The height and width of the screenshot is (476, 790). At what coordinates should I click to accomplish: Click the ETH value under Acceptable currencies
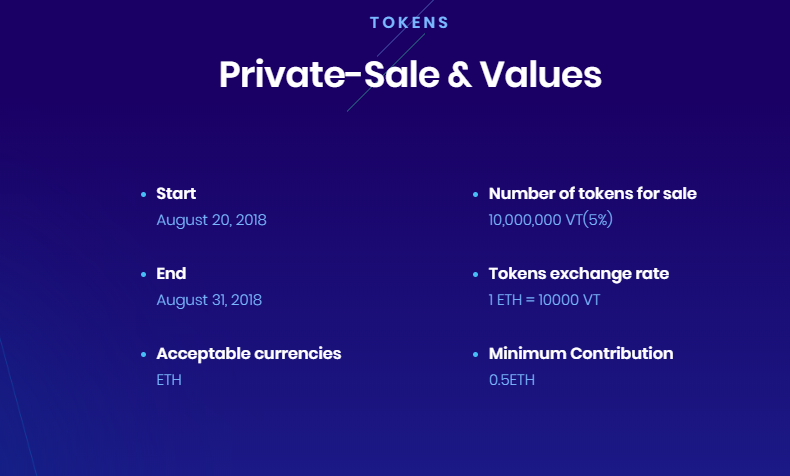point(169,380)
